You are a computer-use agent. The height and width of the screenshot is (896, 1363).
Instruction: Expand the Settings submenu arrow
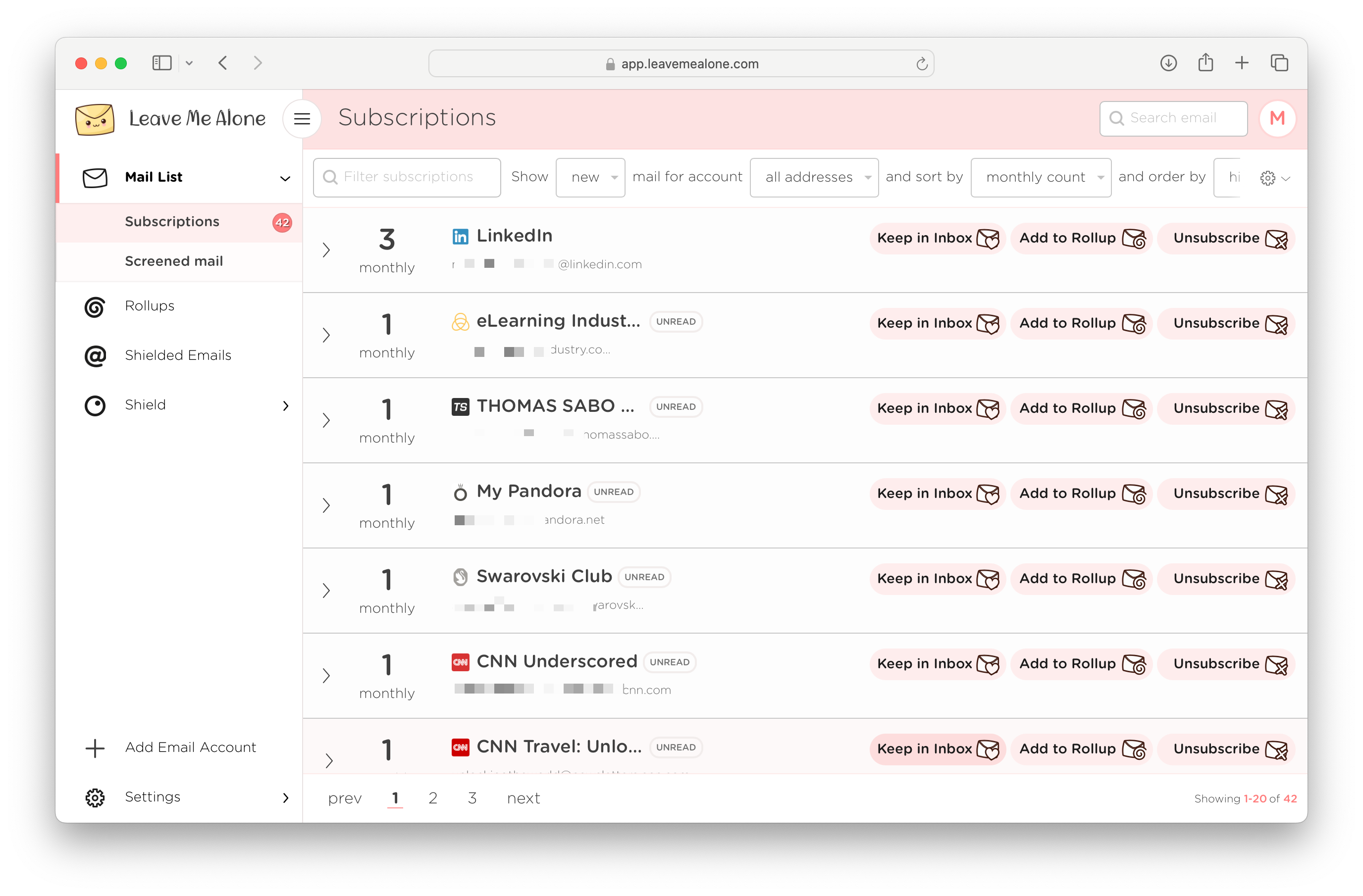286,797
